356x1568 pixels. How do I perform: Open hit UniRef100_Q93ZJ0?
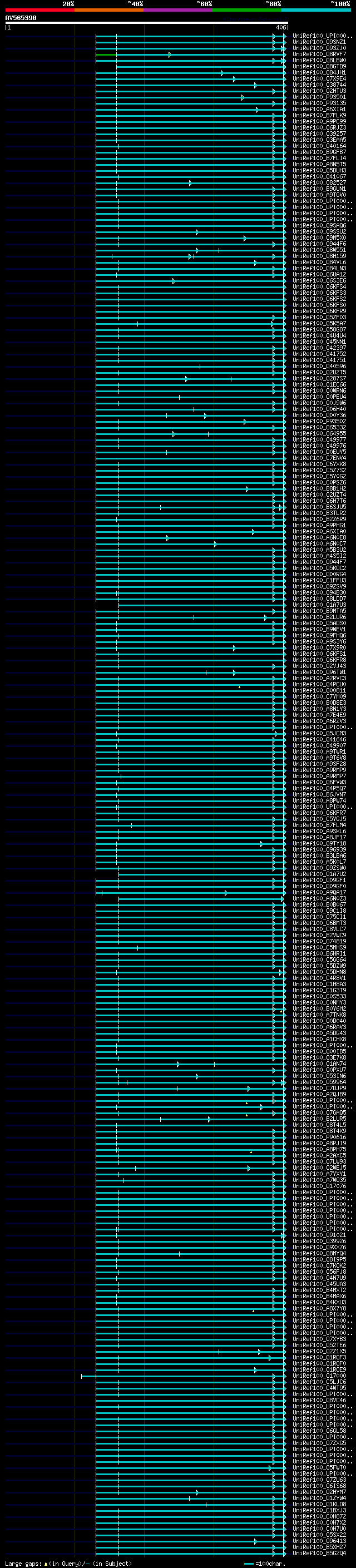click(319, 48)
